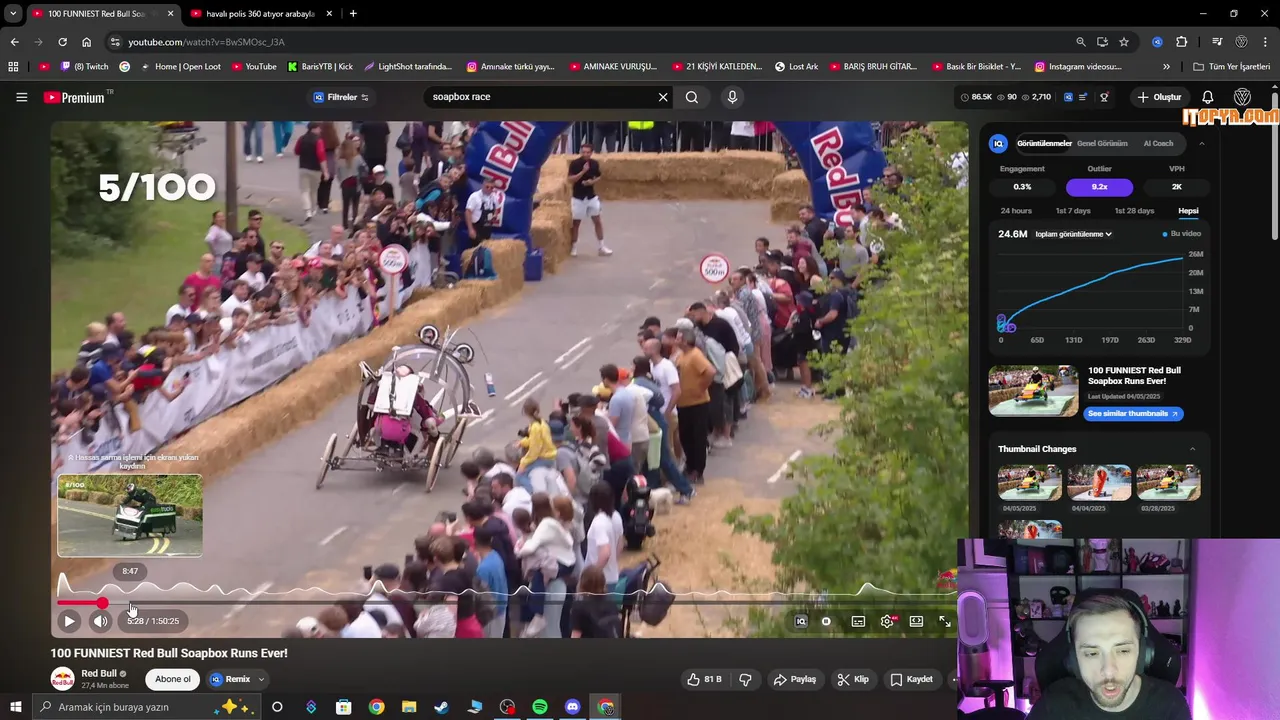Click See similar thumbnails button
Image resolution: width=1280 pixels, height=720 pixels.
[x=1133, y=413]
